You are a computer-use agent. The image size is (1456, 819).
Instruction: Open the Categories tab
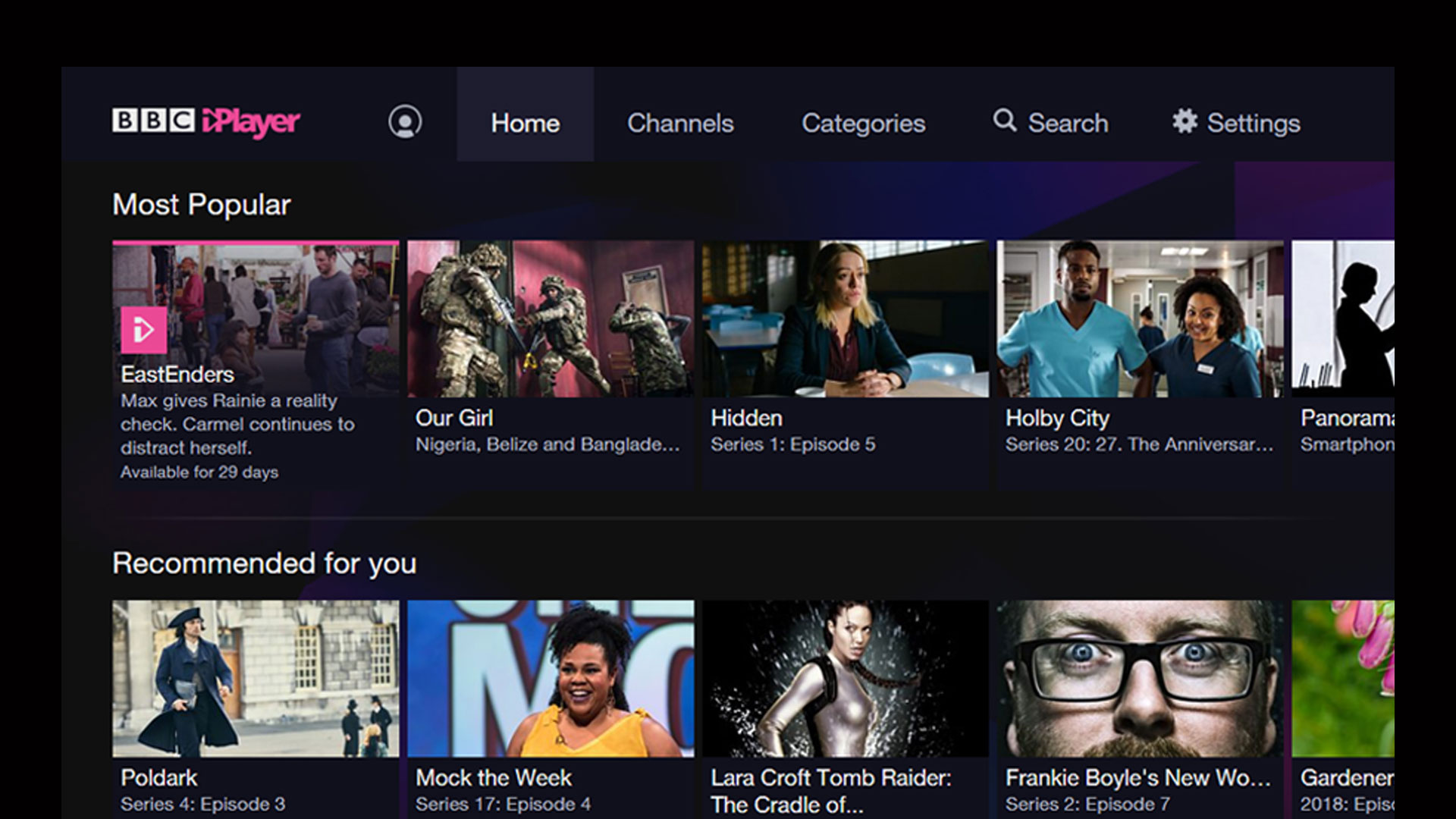coord(863,123)
